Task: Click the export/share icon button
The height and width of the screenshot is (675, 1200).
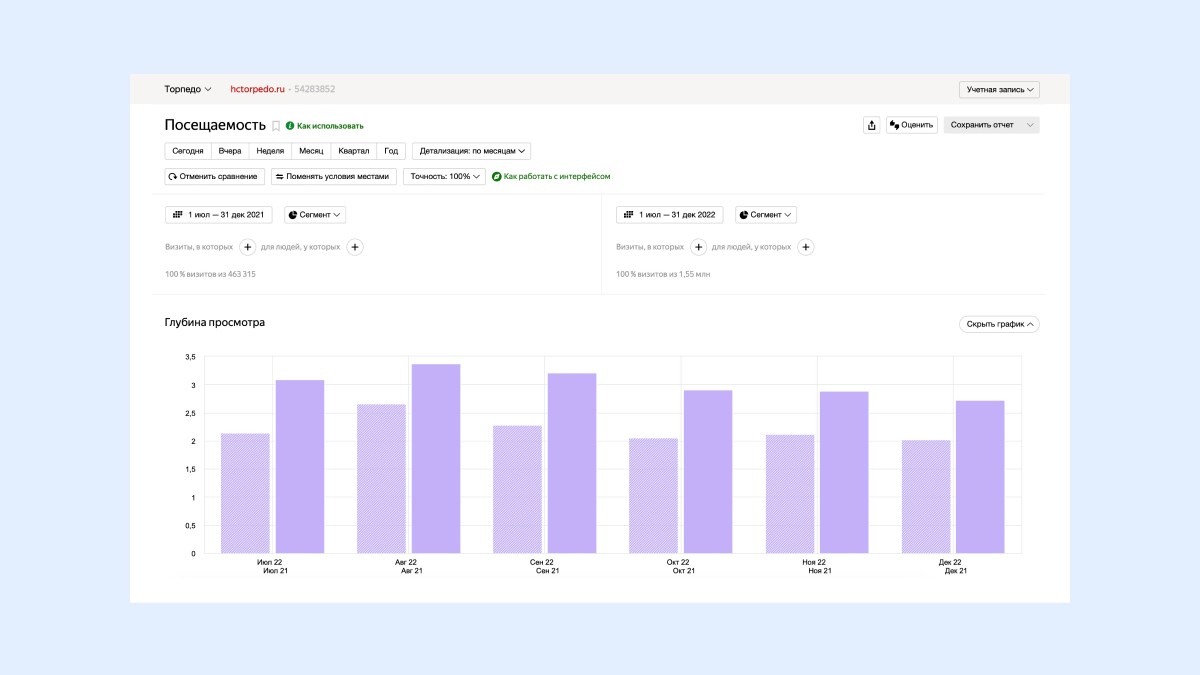Action: tap(872, 125)
